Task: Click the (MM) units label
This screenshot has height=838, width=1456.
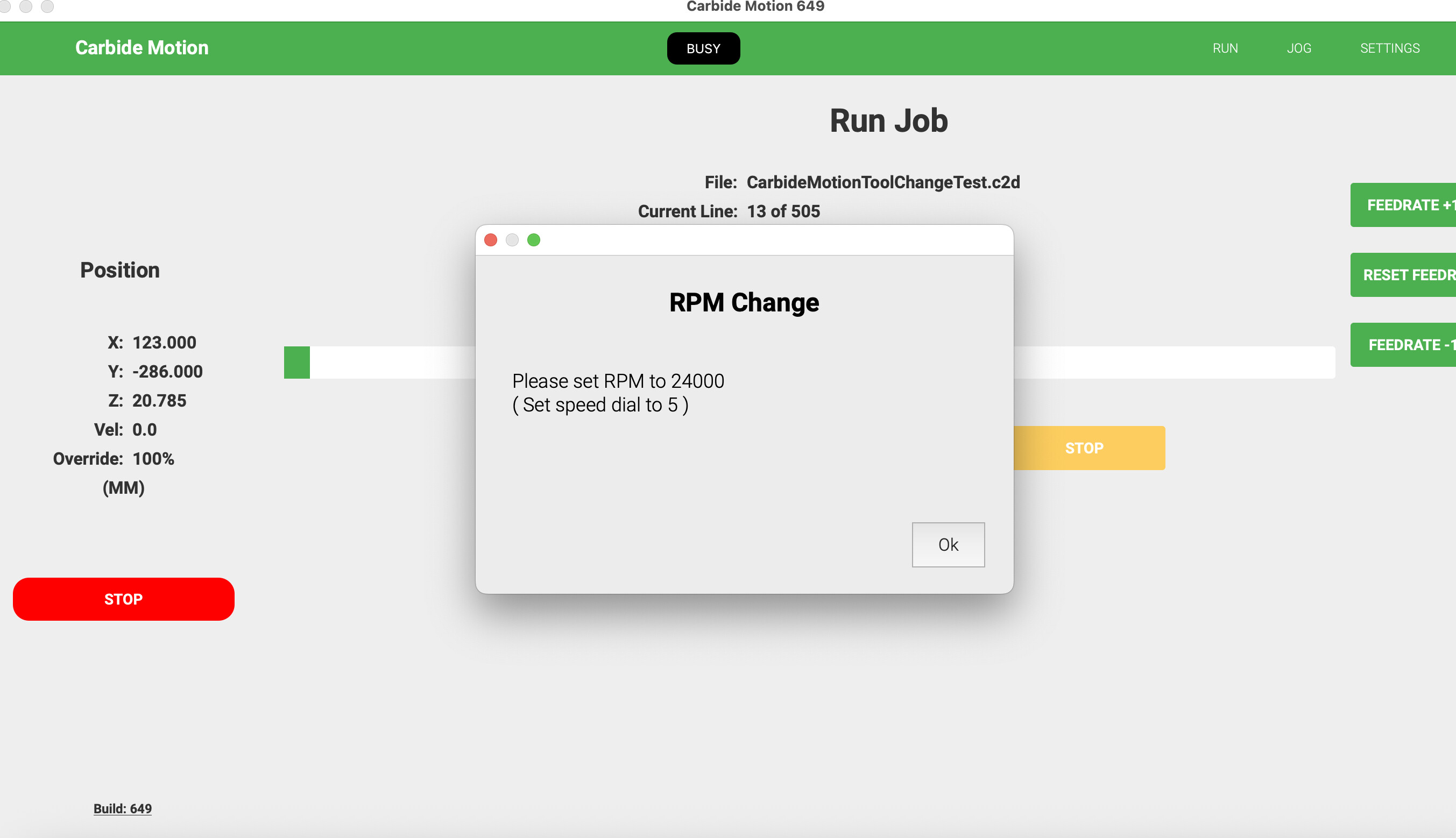Action: point(123,488)
